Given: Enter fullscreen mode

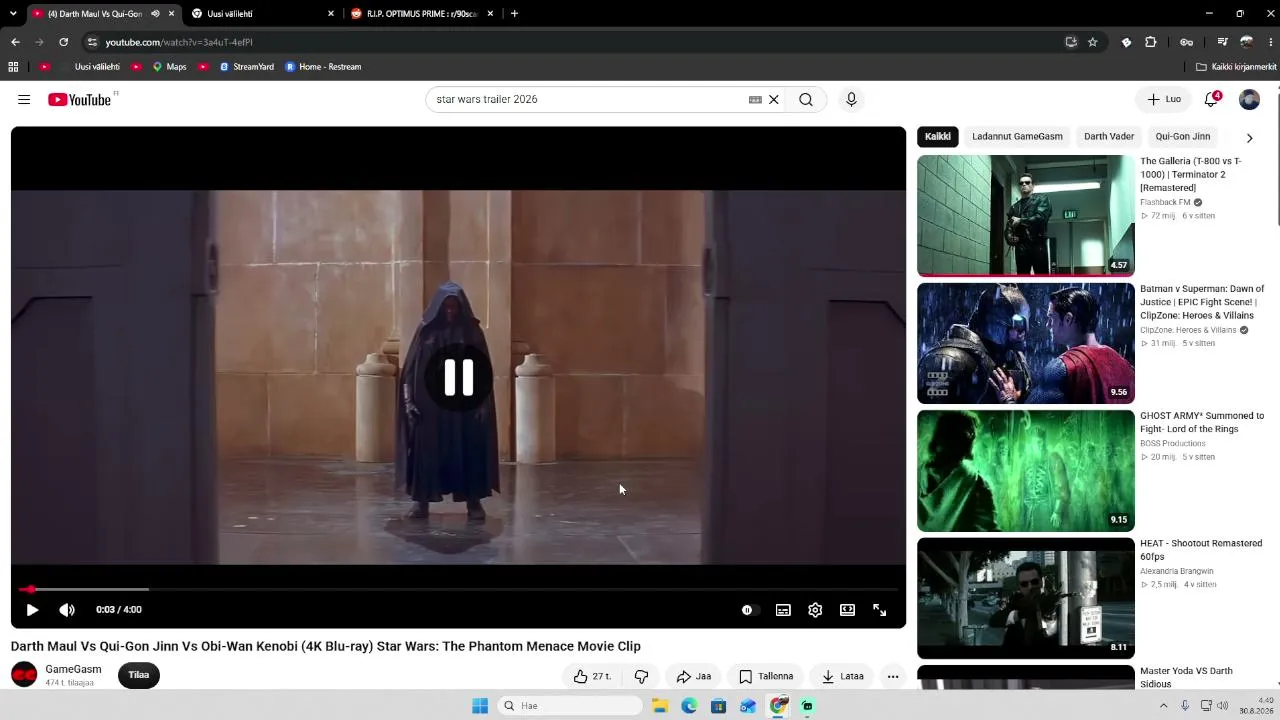Looking at the screenshot, I should [879, 610].
